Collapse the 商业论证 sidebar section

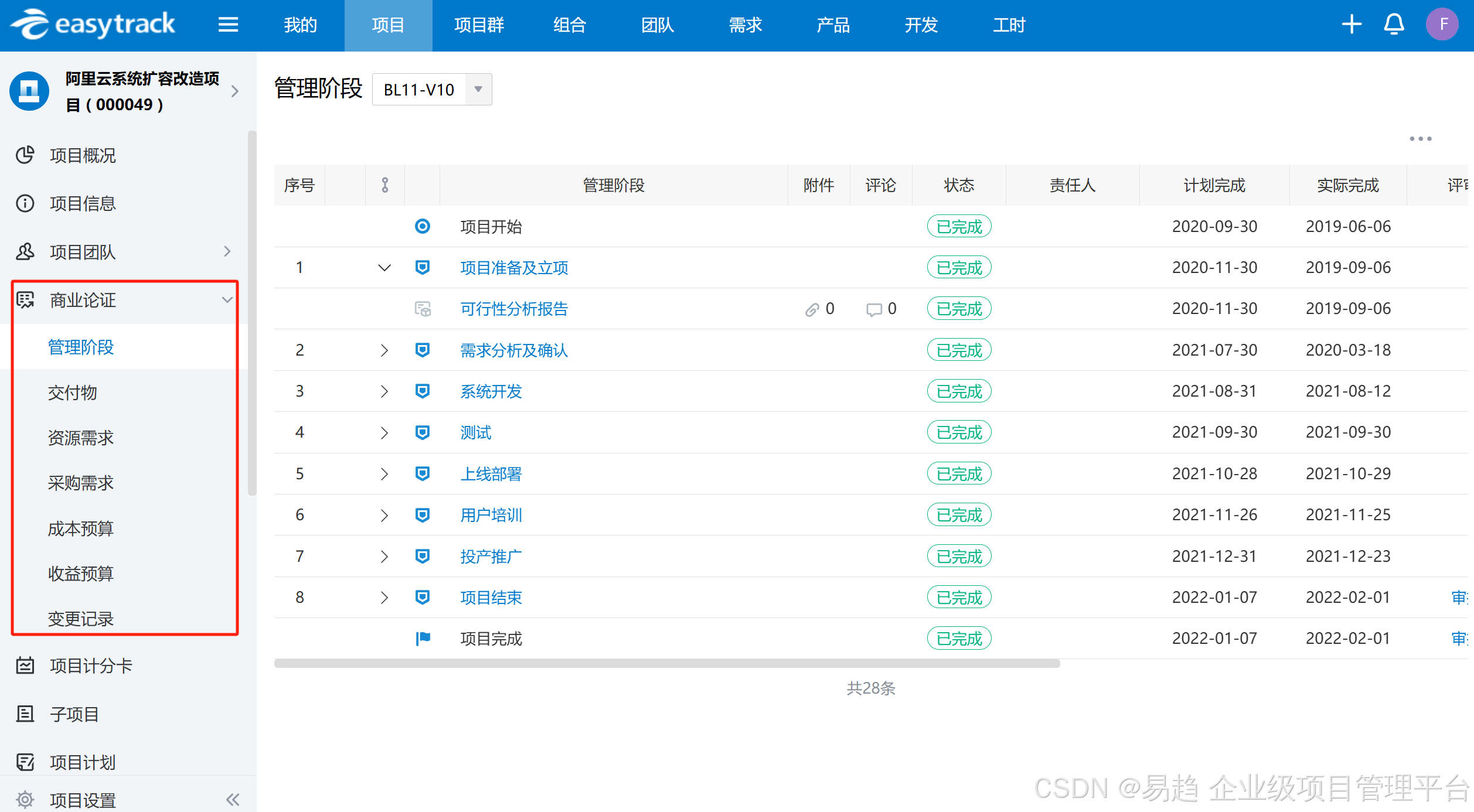227,300
